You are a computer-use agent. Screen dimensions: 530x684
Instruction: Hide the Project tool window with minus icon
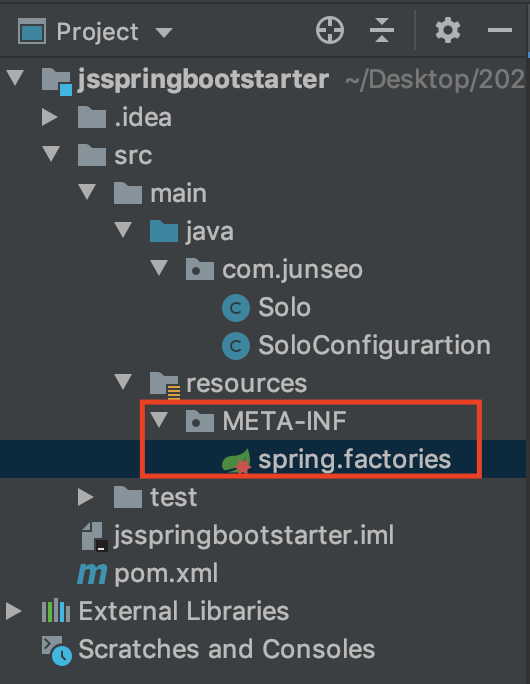(x=499, y=30)
